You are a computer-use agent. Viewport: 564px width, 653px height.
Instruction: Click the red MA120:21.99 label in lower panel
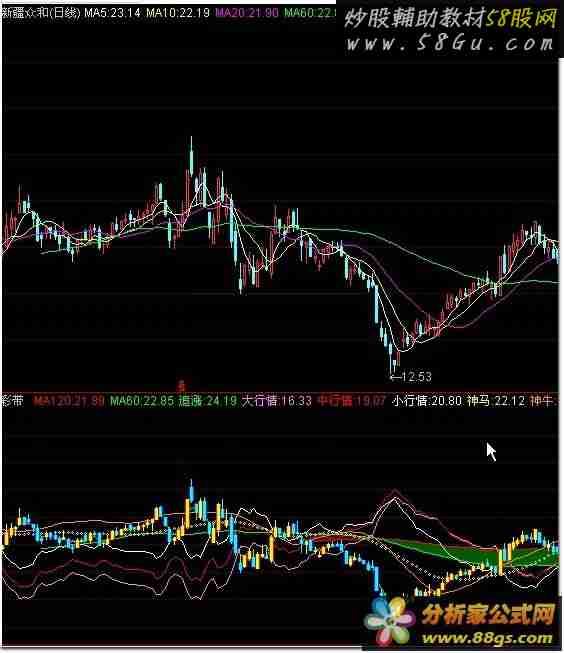coord(69,401)
